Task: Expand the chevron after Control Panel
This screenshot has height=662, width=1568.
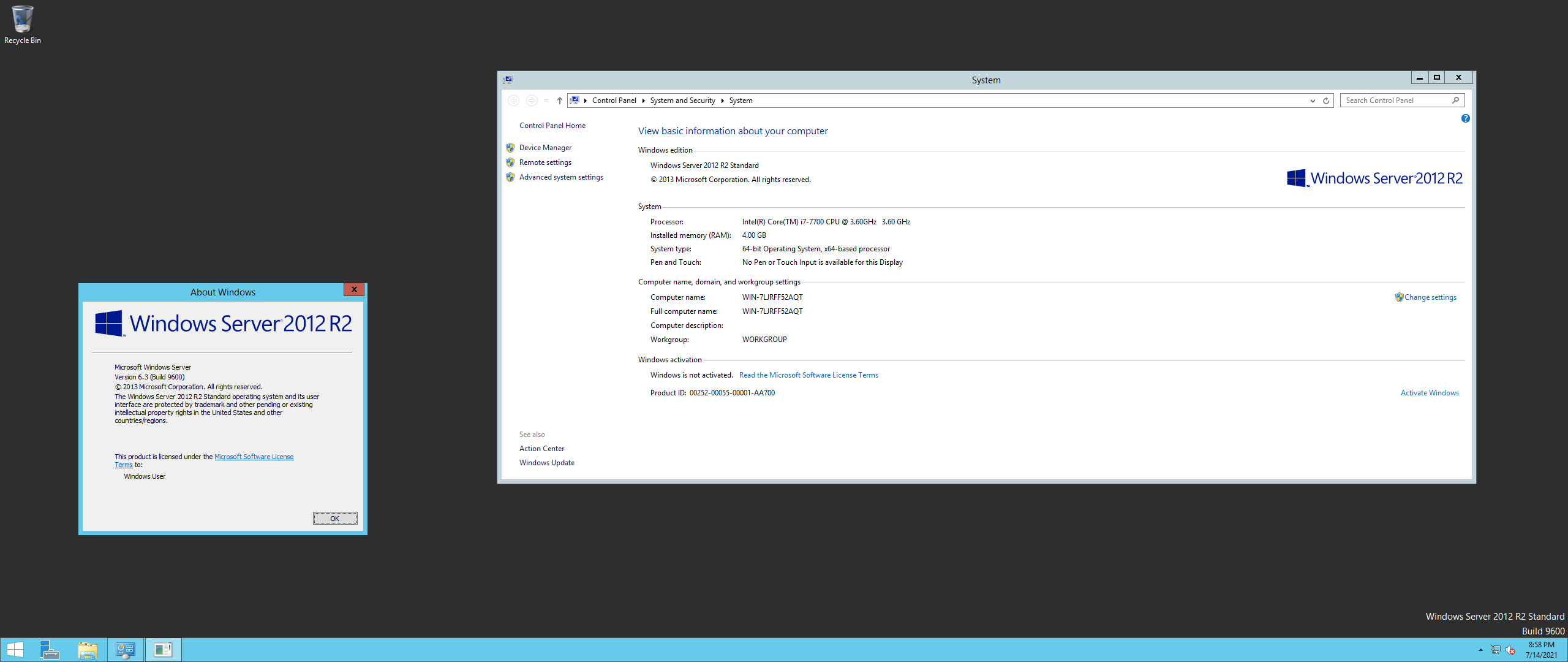Action: pyautogui.click(x=643, y=101)
